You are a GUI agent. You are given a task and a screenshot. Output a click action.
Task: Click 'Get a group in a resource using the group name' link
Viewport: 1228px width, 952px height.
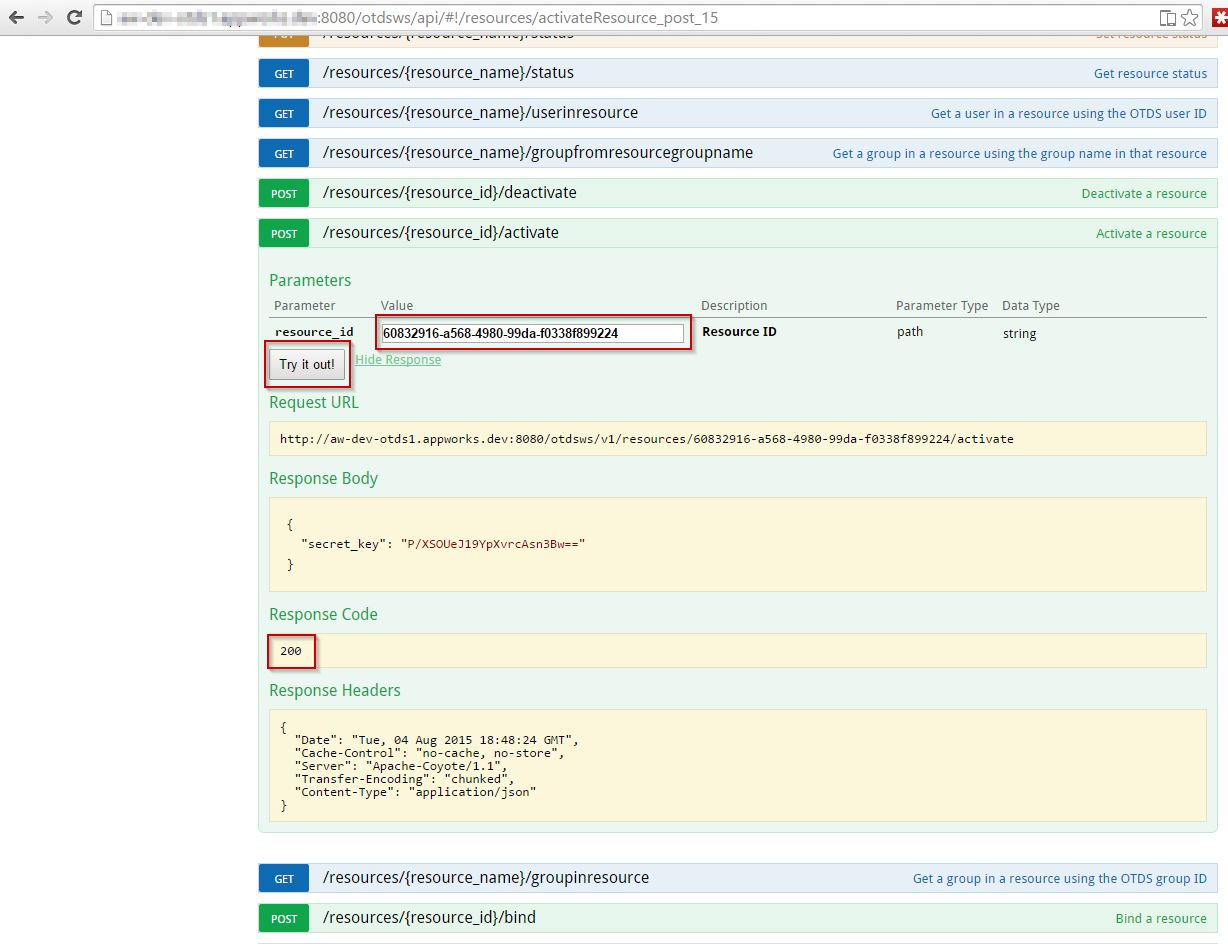click(x=1019, y=154)
